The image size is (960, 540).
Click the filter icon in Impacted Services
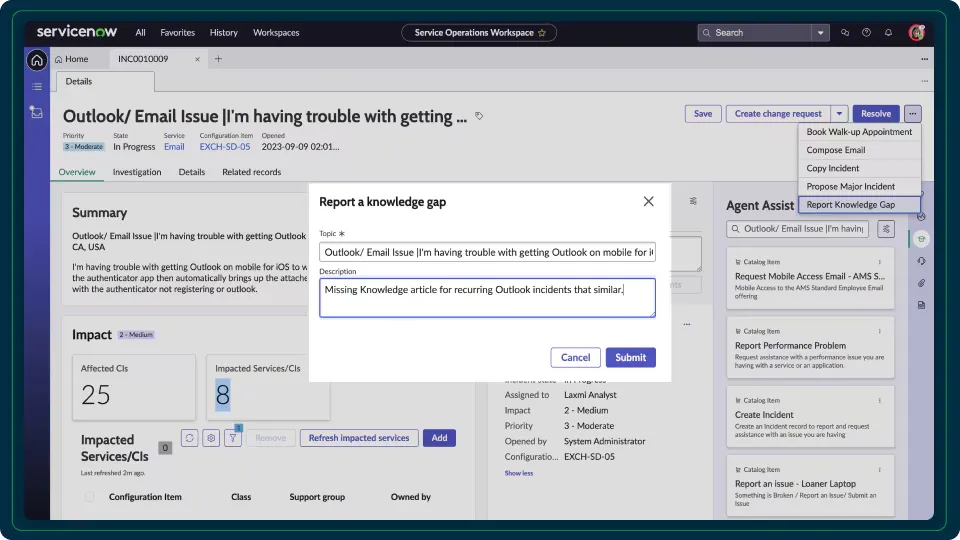[x=233, y=438]
